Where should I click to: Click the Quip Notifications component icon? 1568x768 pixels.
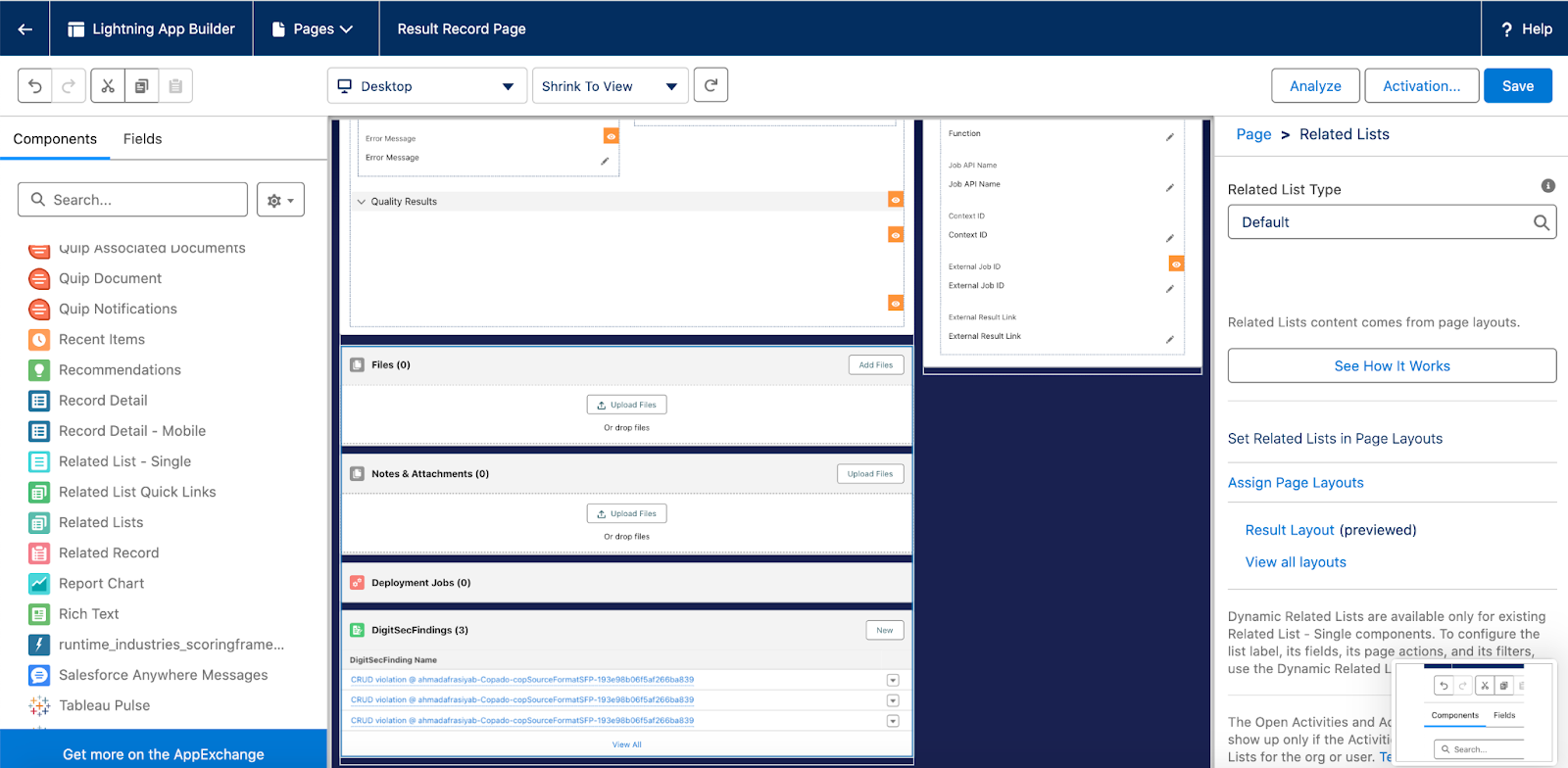pos(39,309)
